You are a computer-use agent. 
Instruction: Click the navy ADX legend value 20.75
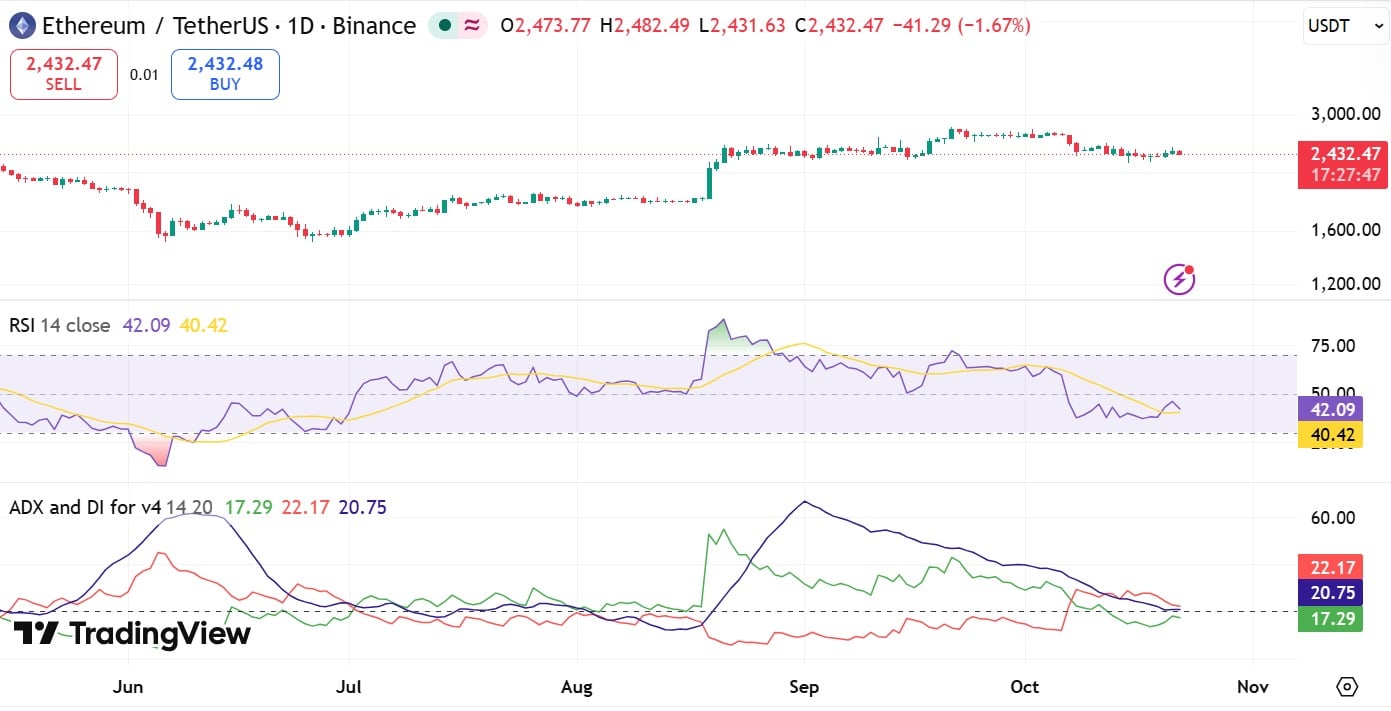tap(363, 508)
